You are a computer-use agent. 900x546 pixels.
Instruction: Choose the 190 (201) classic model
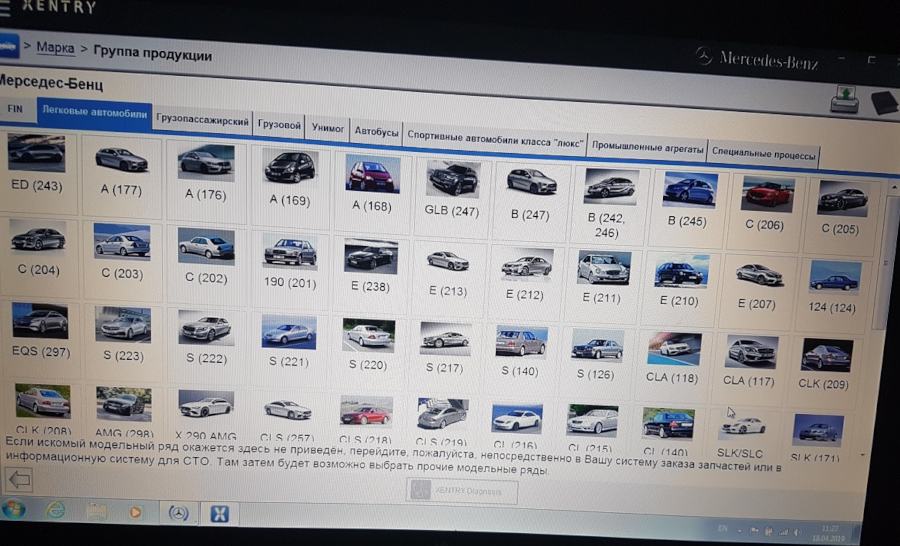click(290, 260)
